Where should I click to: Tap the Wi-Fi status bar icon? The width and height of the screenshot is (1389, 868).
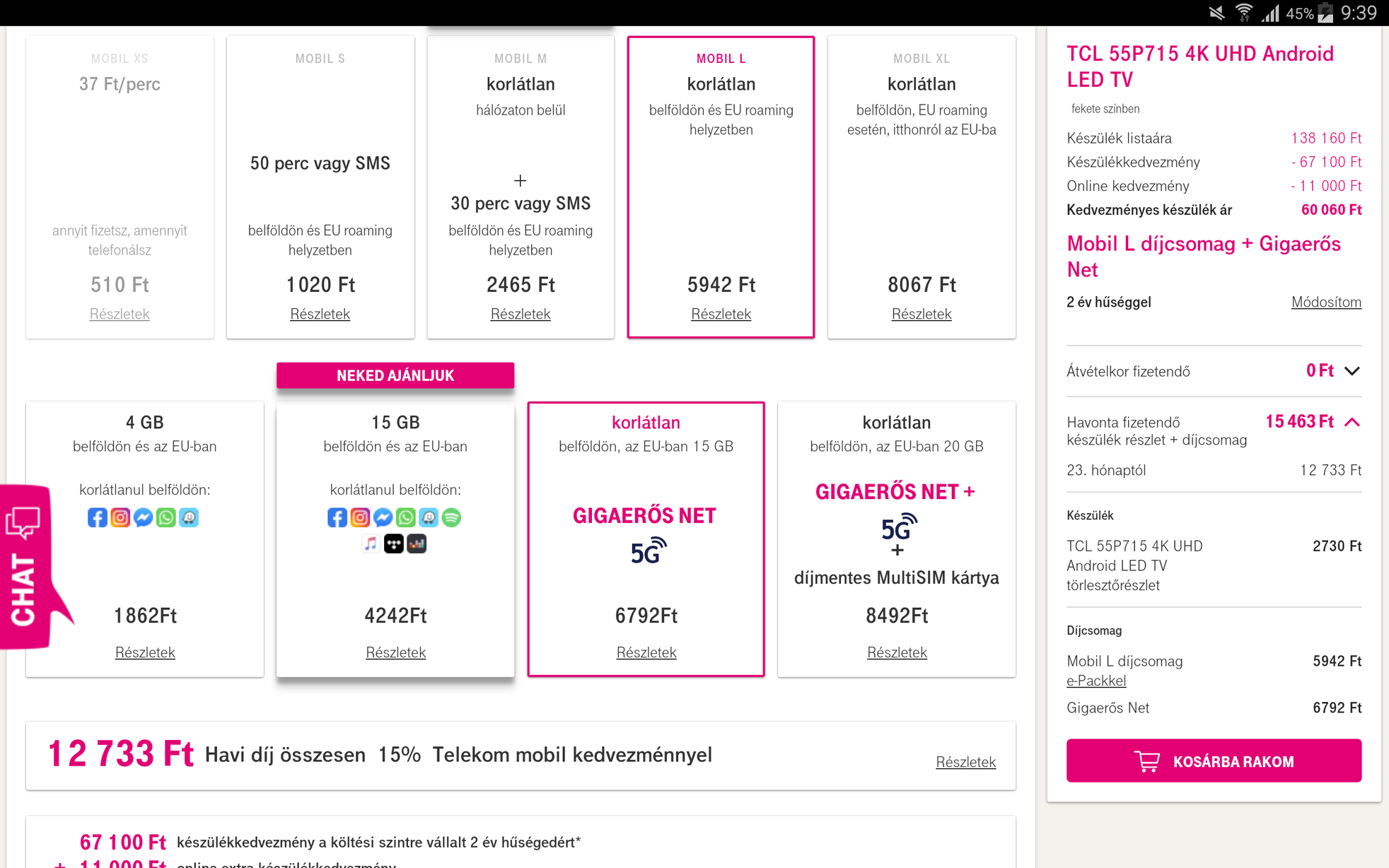click(1243, 13)
